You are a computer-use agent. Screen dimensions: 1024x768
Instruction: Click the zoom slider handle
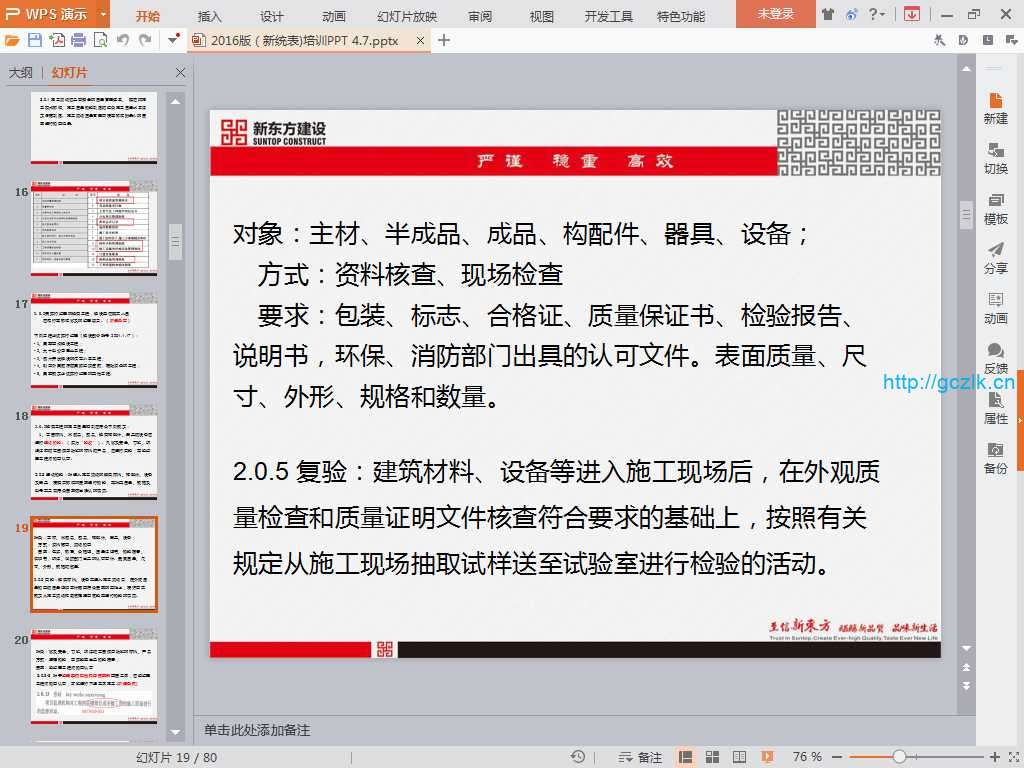pyautogui.click(x=899, y=757)
